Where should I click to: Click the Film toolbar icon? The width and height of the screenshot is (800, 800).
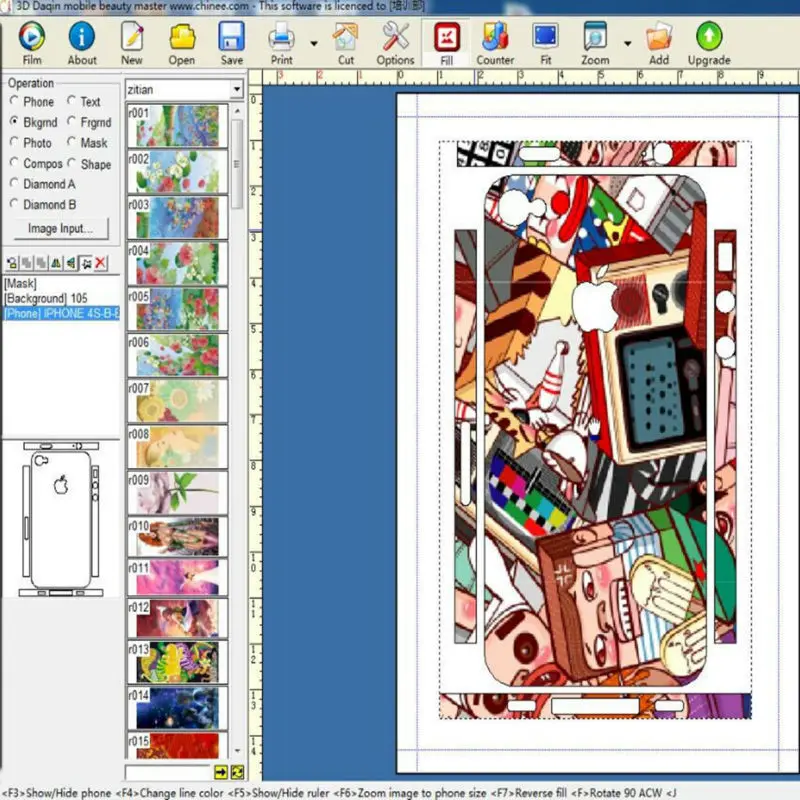click(x=32, y=37)
